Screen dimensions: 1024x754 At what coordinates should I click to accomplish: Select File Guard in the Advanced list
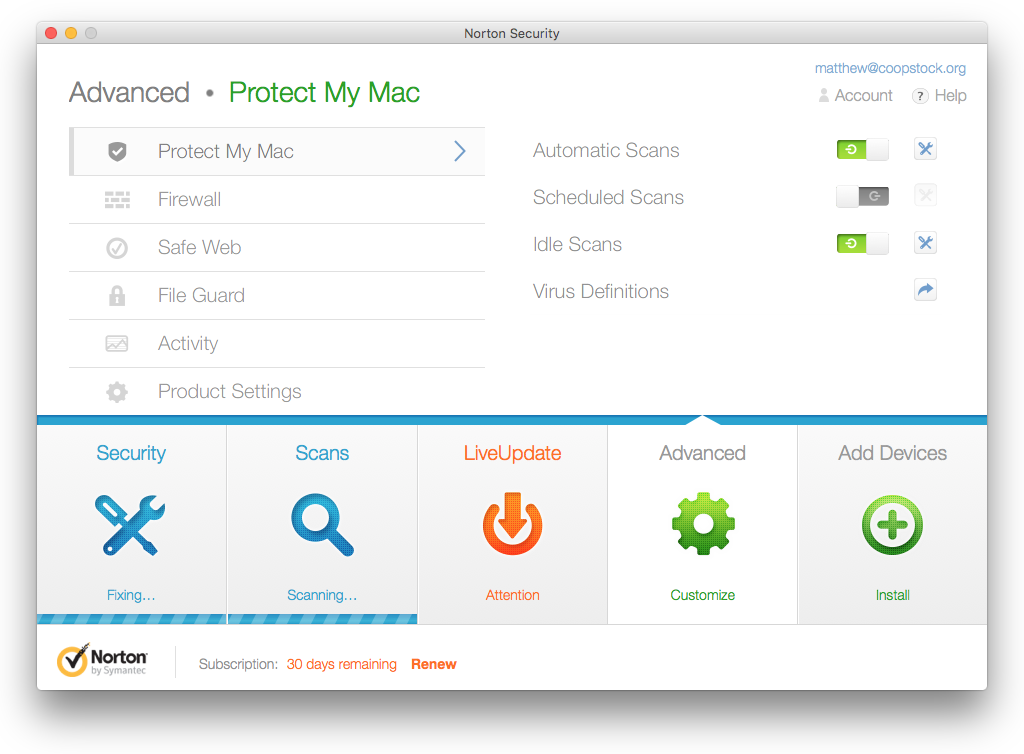click(x=277, y=296)
